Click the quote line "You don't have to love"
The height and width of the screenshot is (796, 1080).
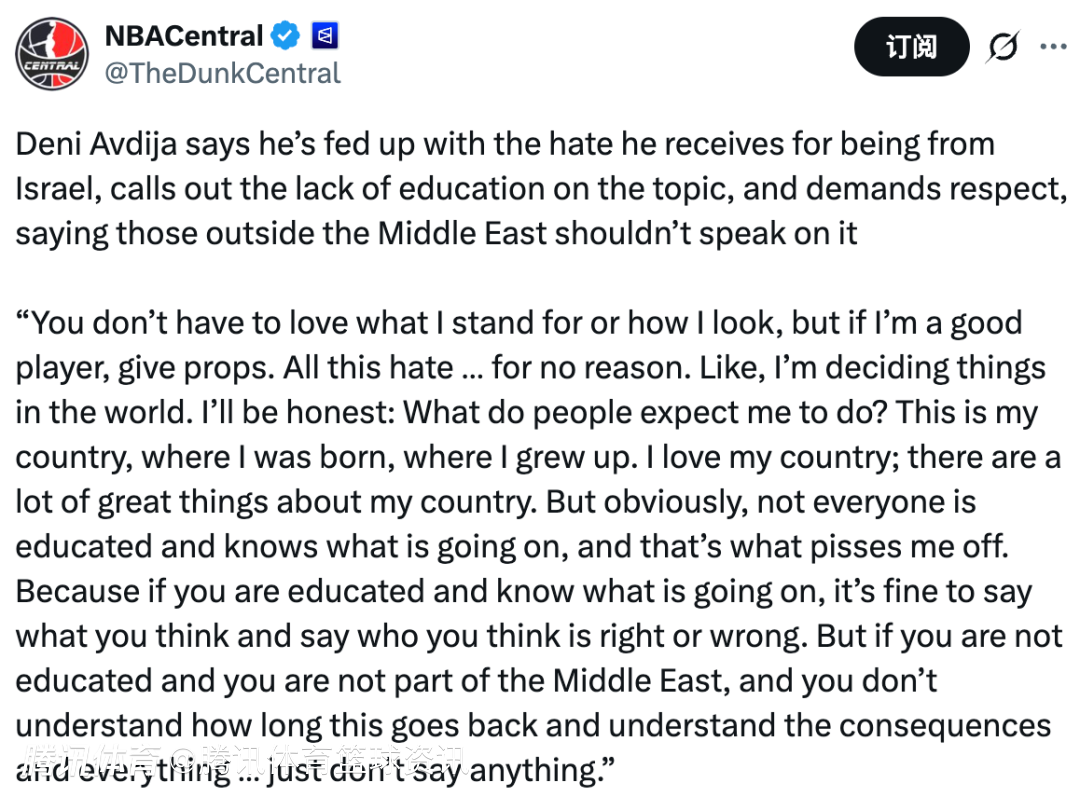[519, 323]
